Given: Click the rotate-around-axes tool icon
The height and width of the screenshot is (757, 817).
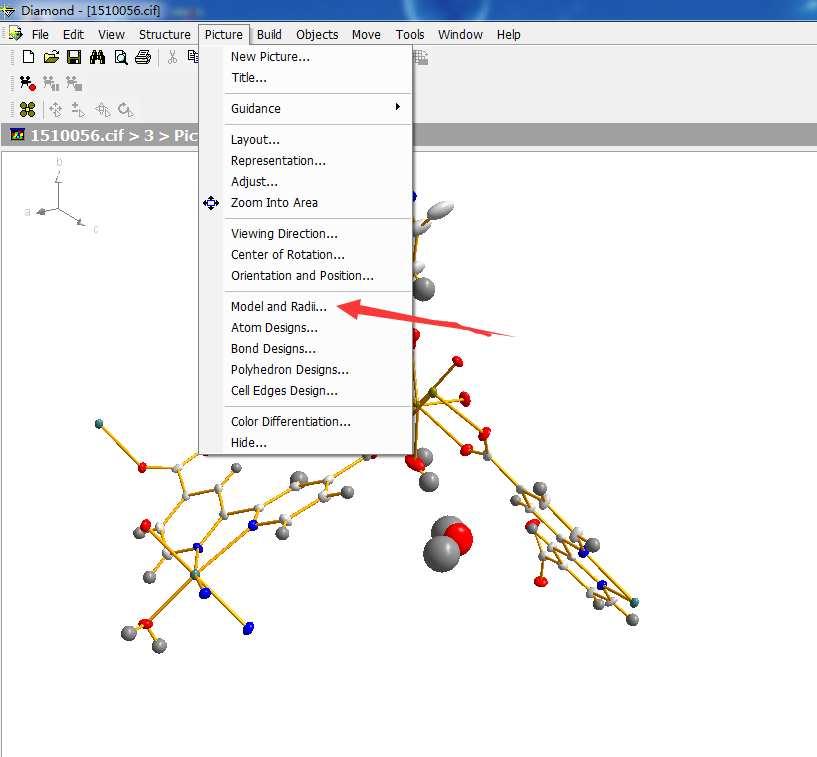Looking at the screenshot, I should pos(103,109).
